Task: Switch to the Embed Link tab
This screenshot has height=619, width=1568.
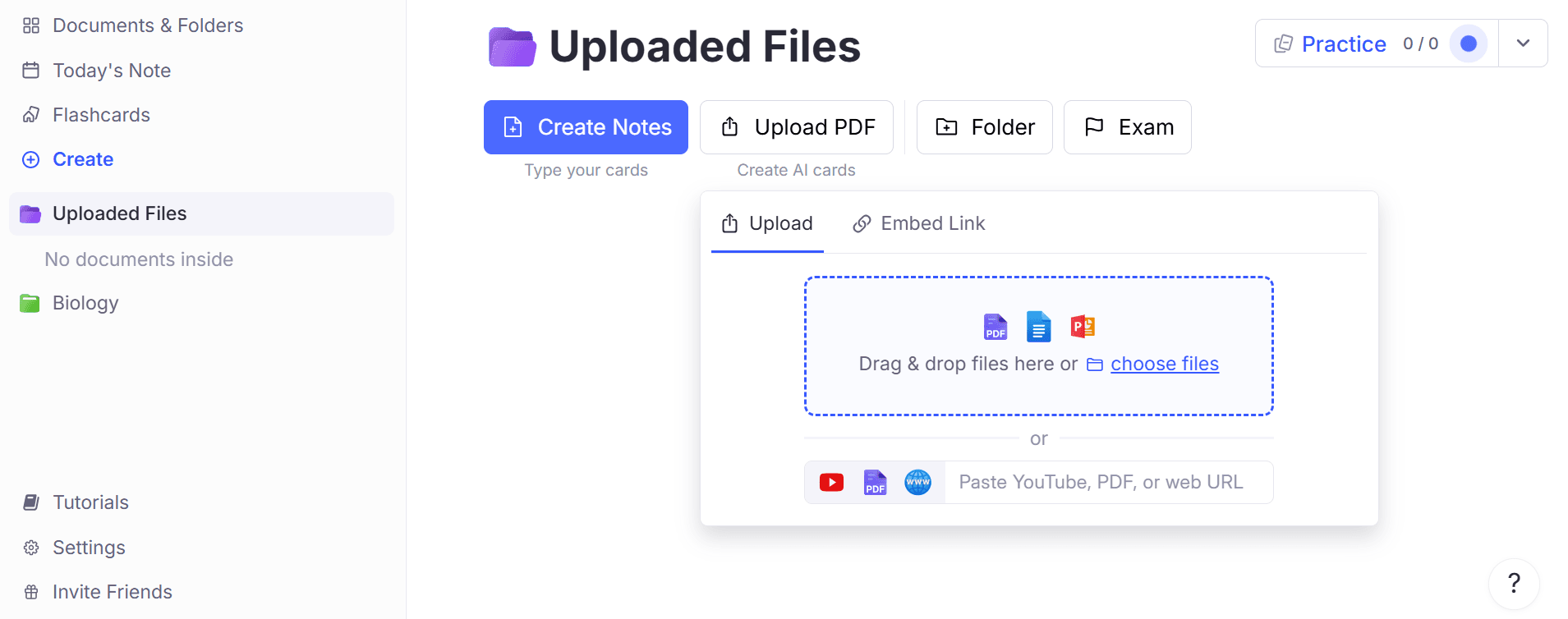Action: [x=918, y=223]
